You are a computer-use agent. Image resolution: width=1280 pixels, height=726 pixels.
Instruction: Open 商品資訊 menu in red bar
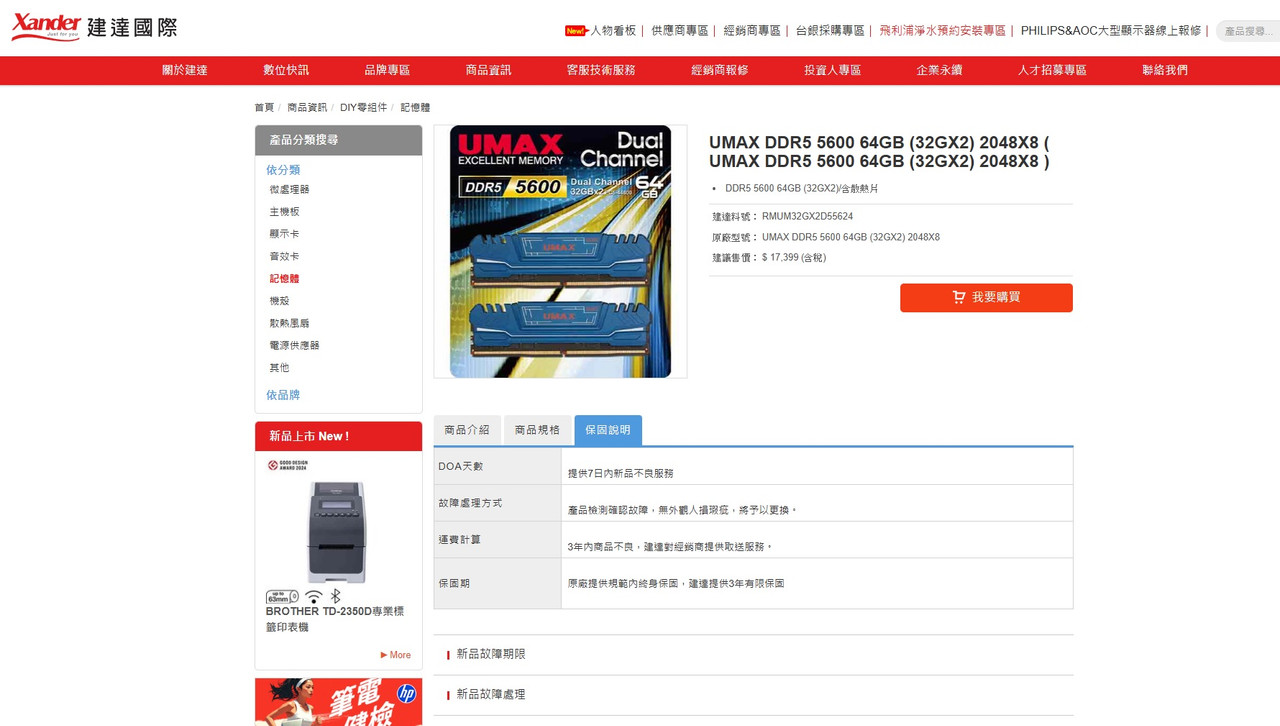tap(488, 70)
